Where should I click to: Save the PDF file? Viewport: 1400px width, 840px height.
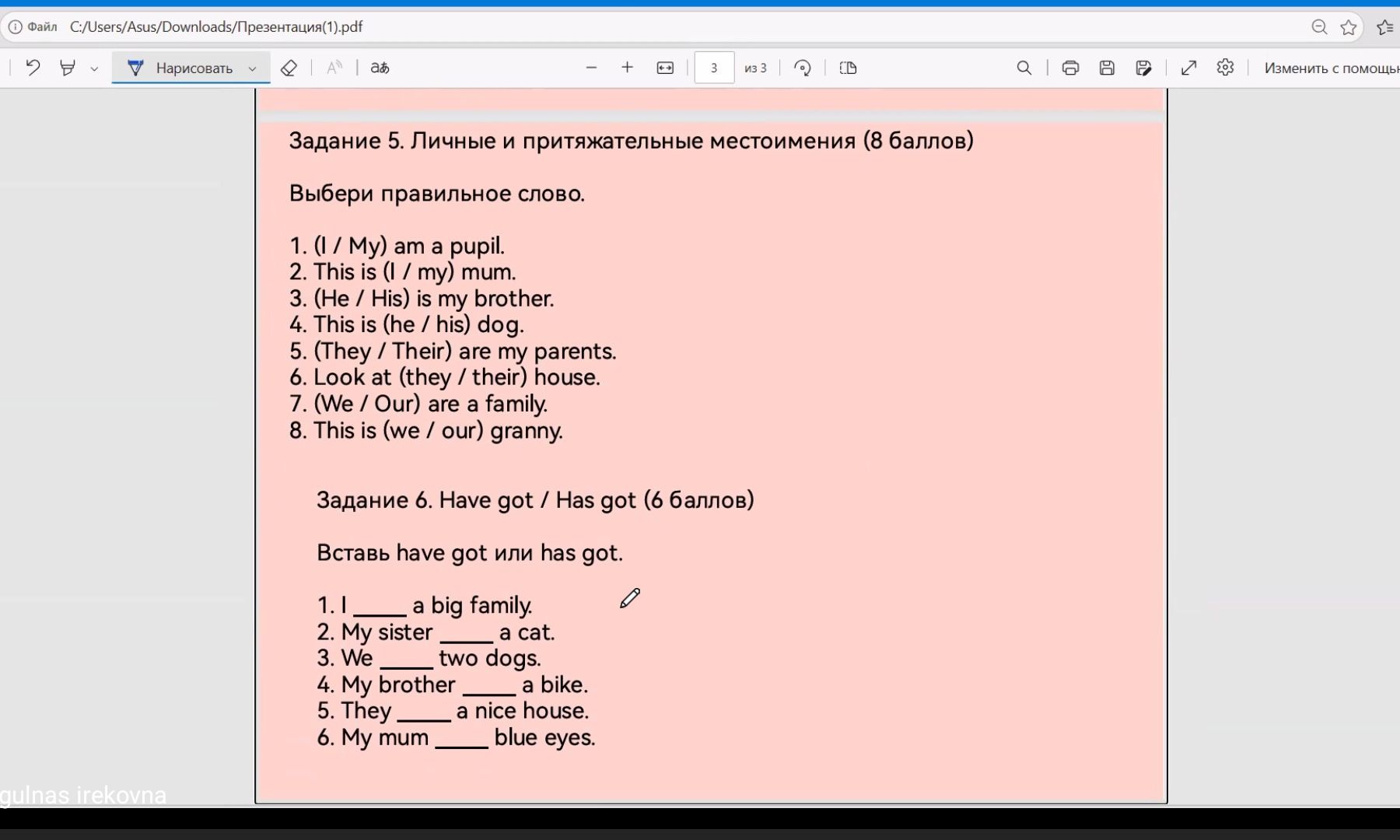tap(1107, 68)
